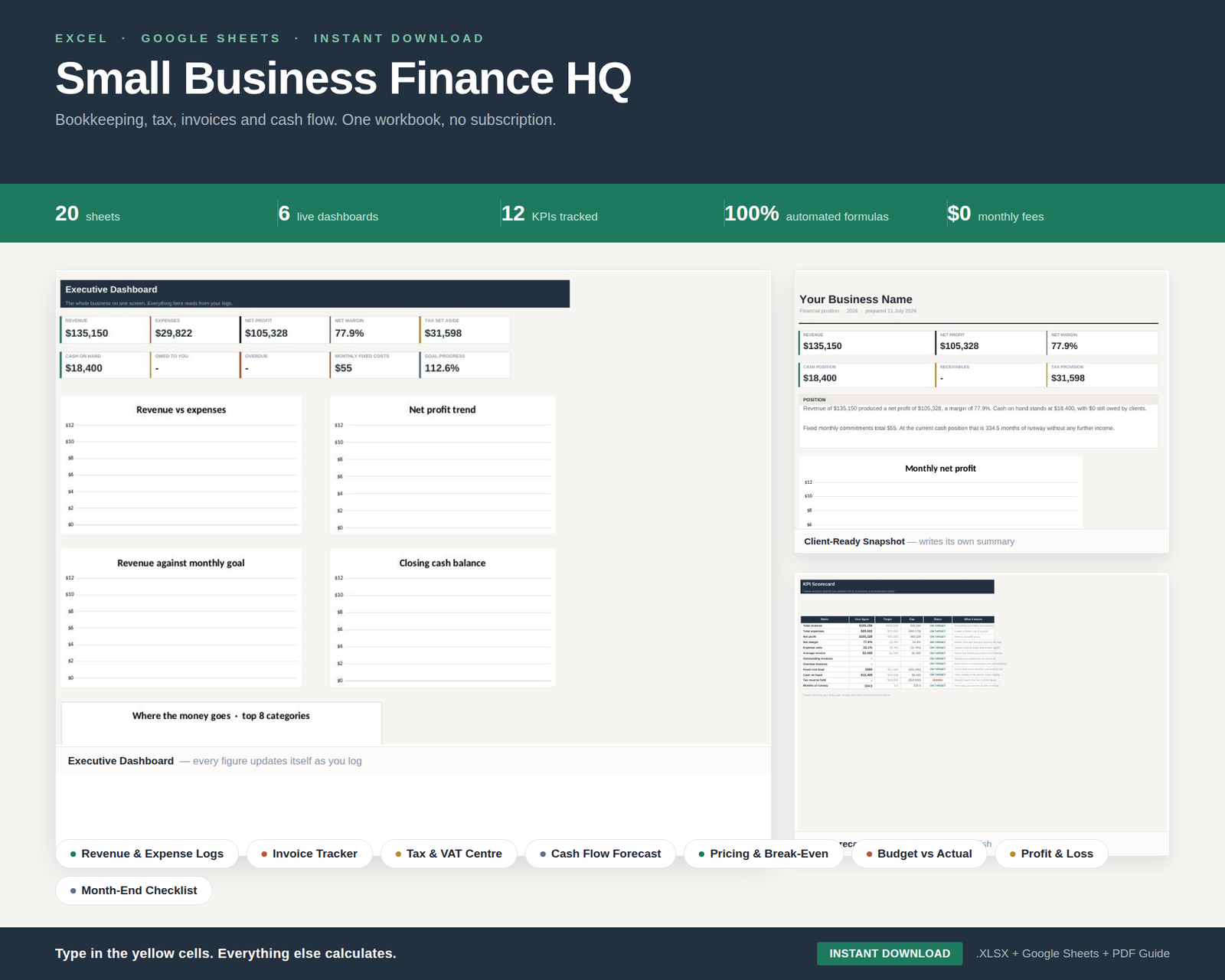The image size is (1225, 980).
Task: Click the '$0 monthly fees' stat
Action: tap(995, 214)
